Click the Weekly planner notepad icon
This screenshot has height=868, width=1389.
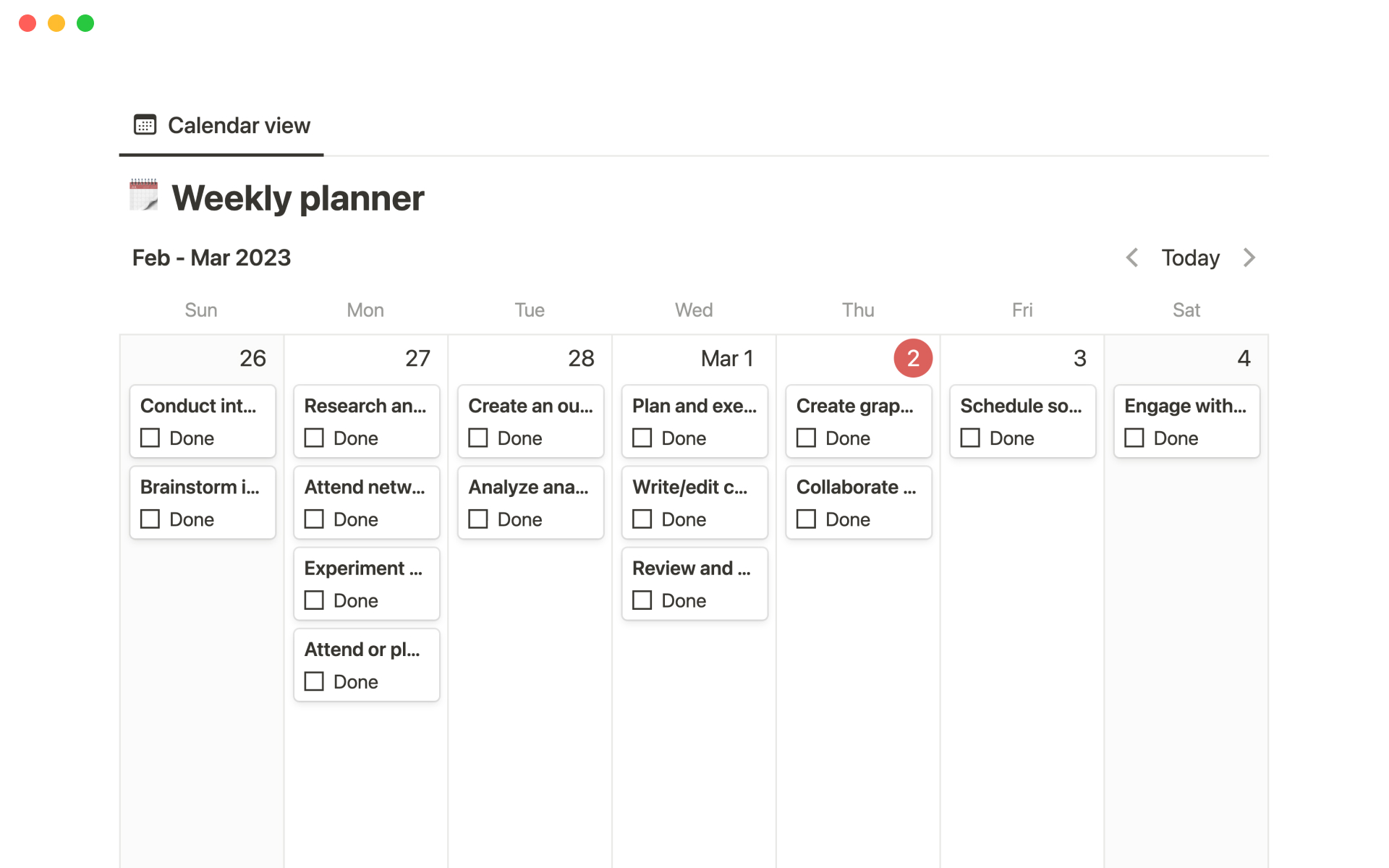pyautogui.click(x=144, y=196)
